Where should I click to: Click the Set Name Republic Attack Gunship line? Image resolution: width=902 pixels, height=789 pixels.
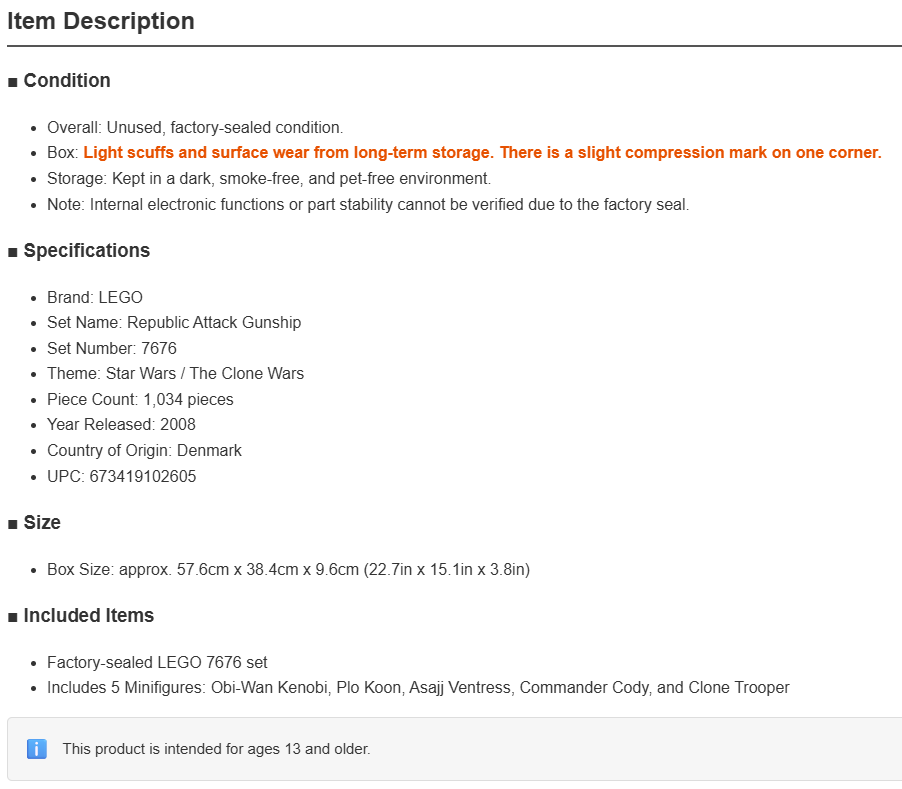174,323
